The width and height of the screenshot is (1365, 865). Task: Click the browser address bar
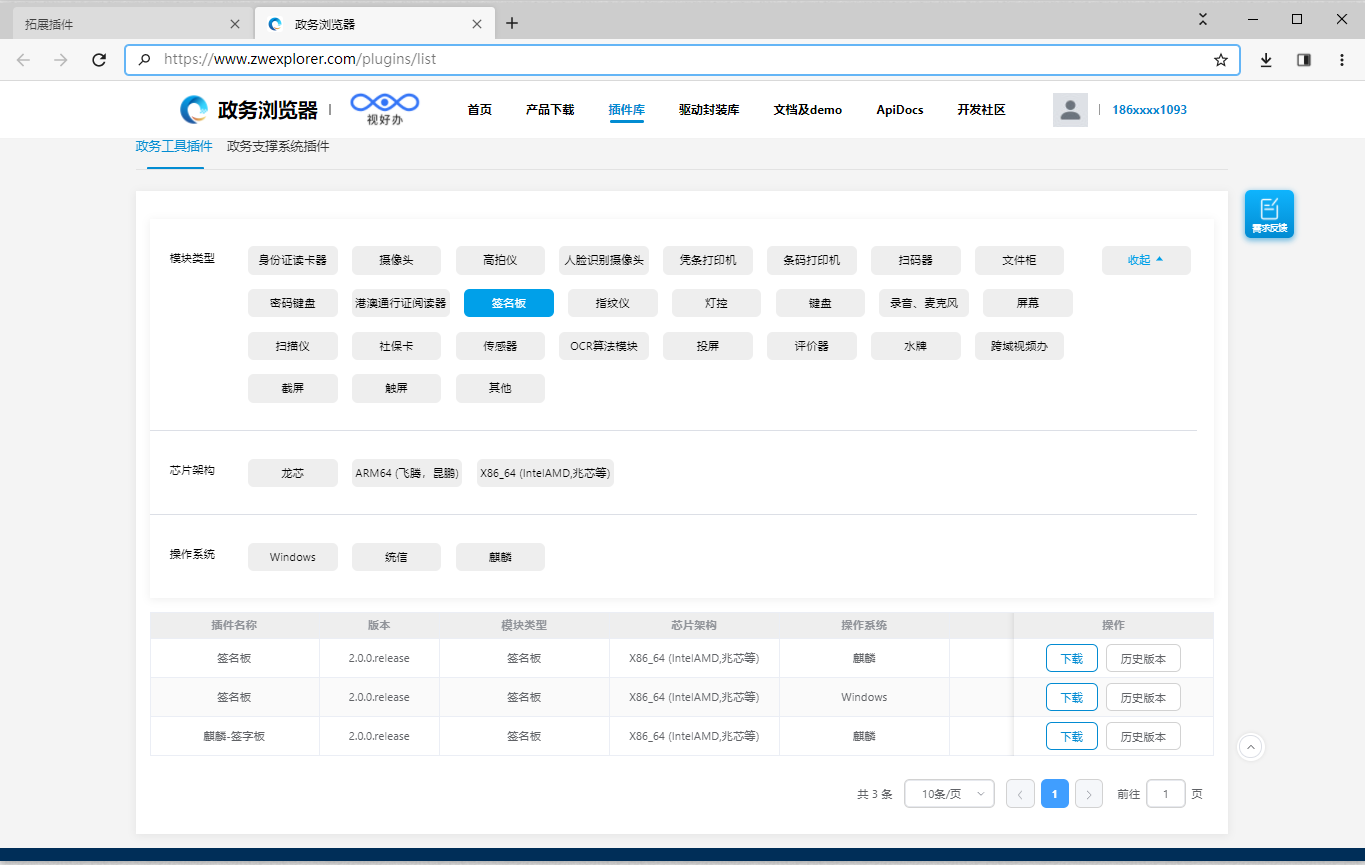[682, 60]
